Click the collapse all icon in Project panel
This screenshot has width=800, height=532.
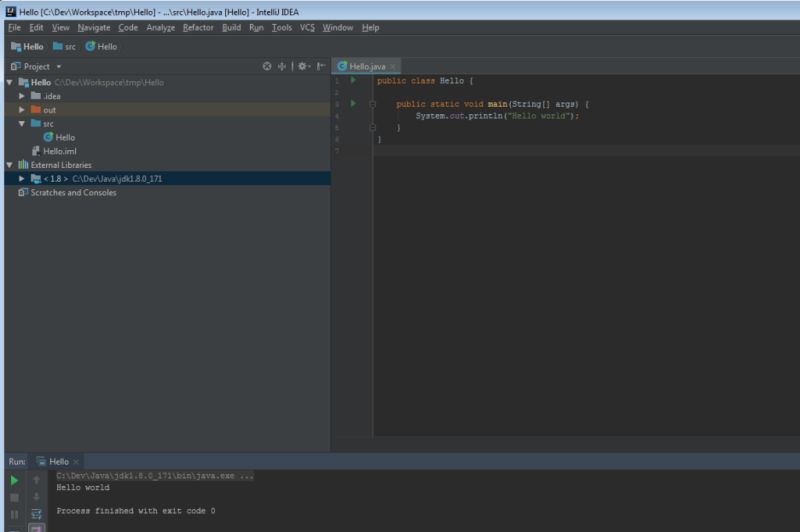tap(282, 66)
